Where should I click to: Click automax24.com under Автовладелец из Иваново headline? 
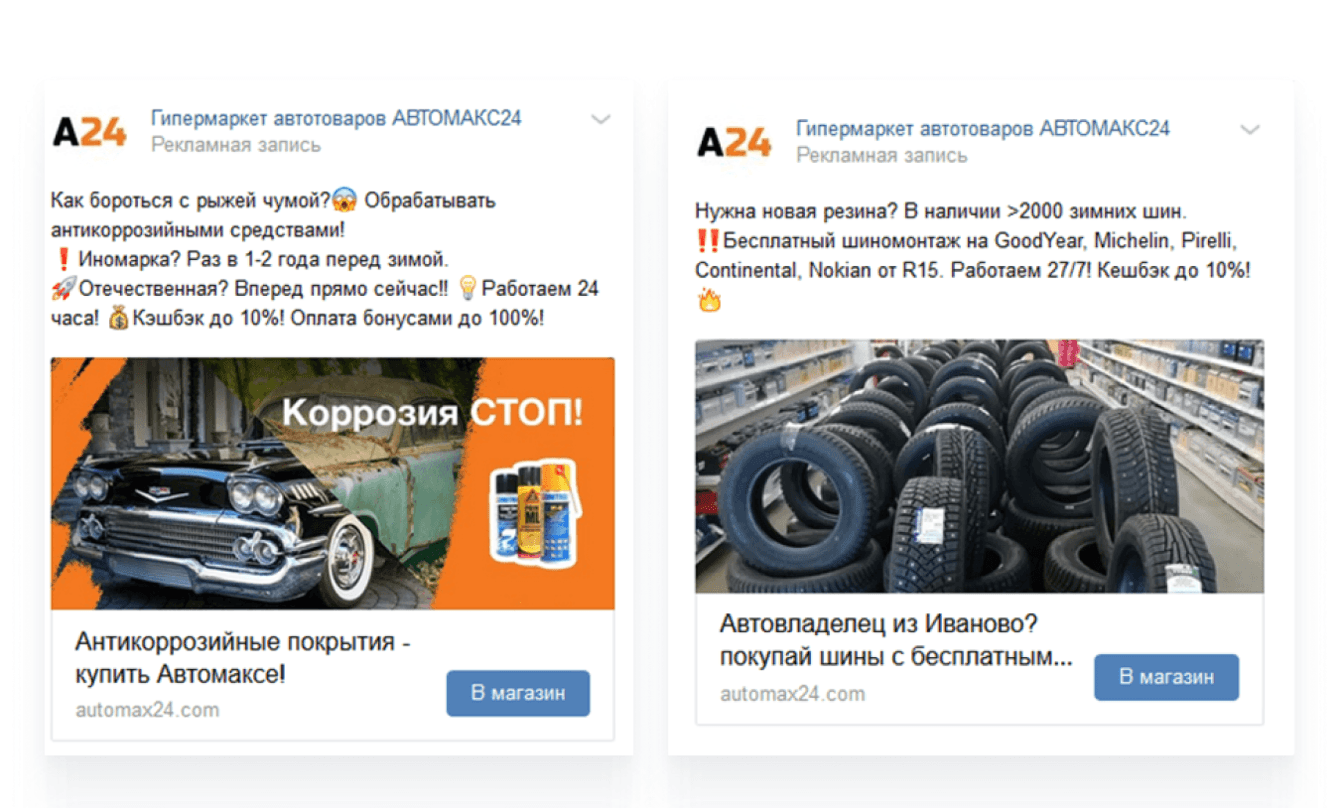792,694
